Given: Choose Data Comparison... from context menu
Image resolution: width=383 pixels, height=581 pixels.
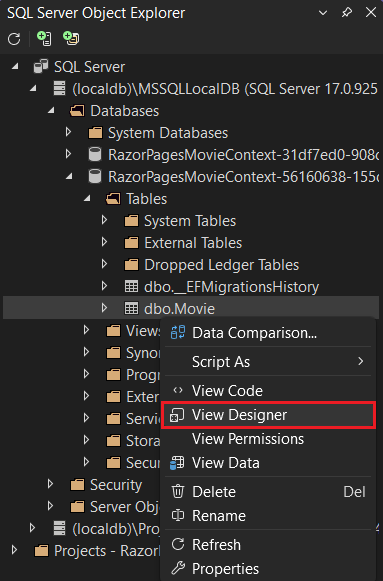Looking at the screenshot, I should click(x=268, y=333).
